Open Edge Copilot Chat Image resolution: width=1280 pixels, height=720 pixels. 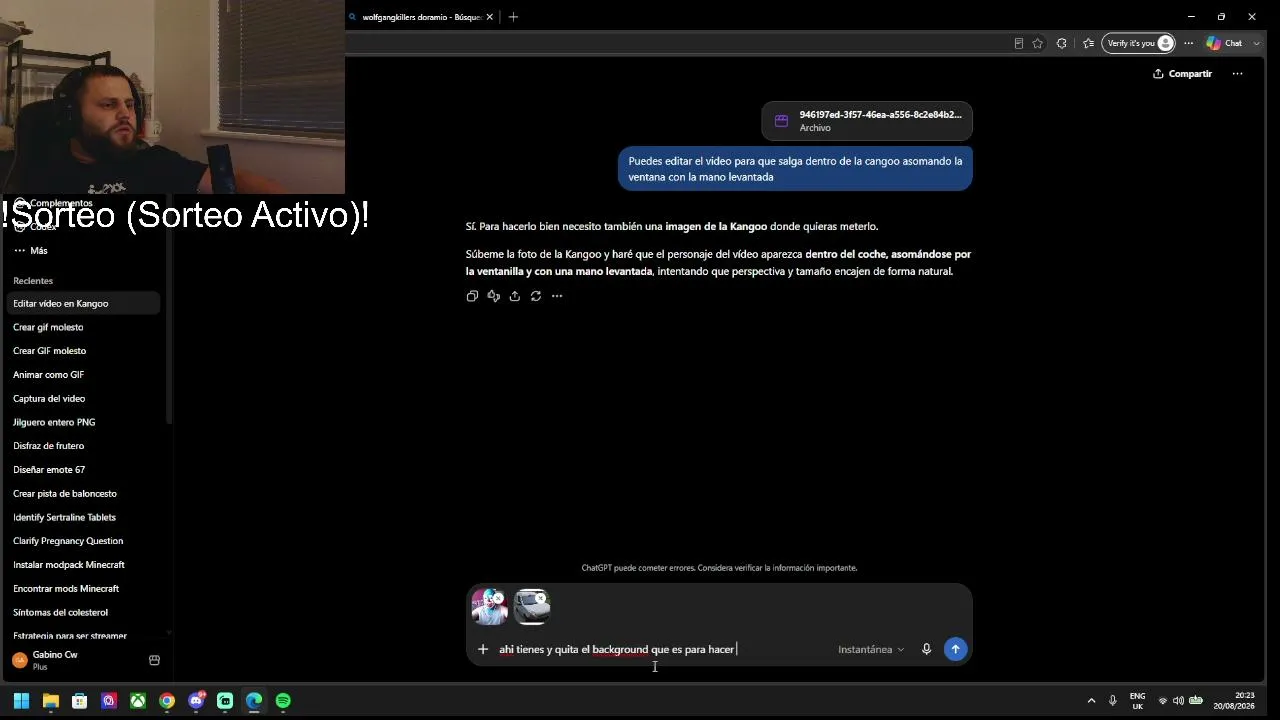(x=1224, y=43)
